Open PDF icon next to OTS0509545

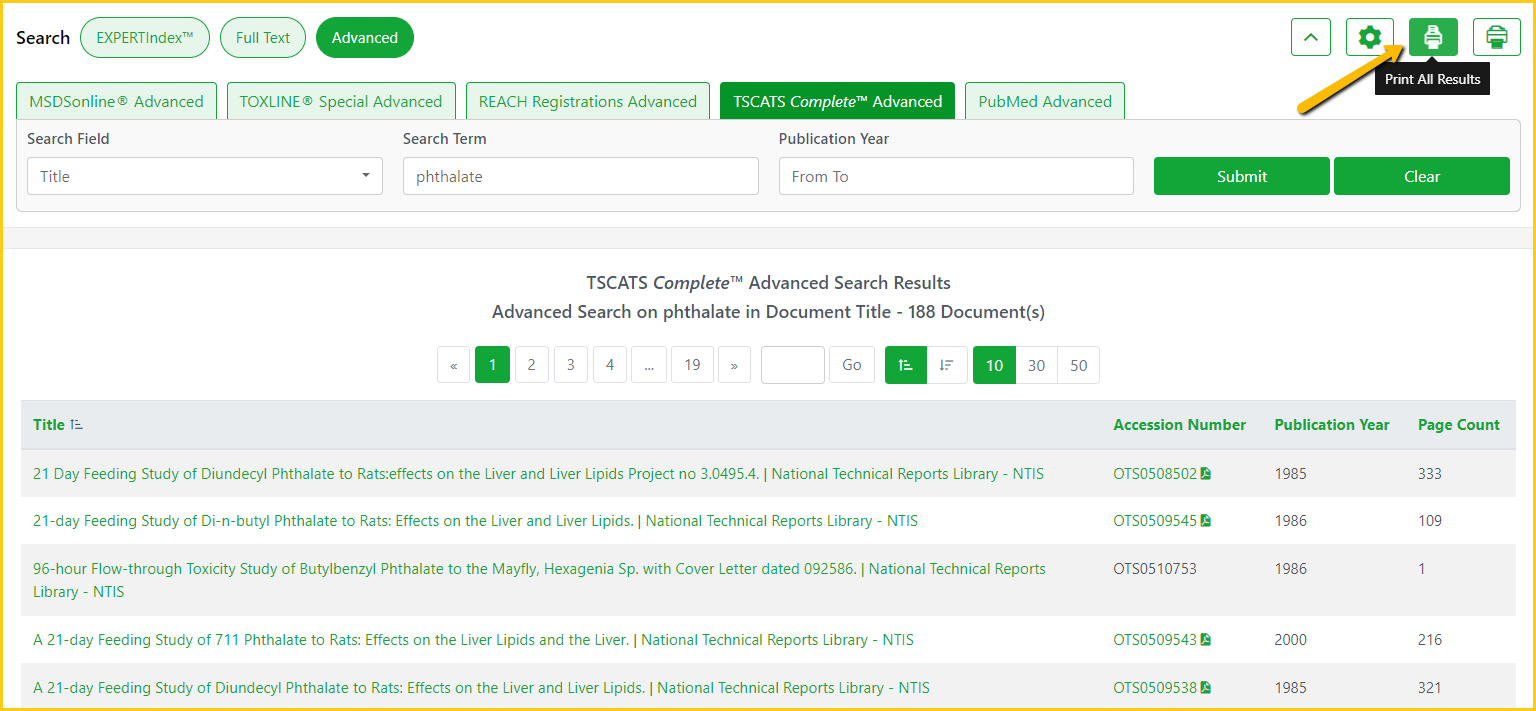[1206, 521]
